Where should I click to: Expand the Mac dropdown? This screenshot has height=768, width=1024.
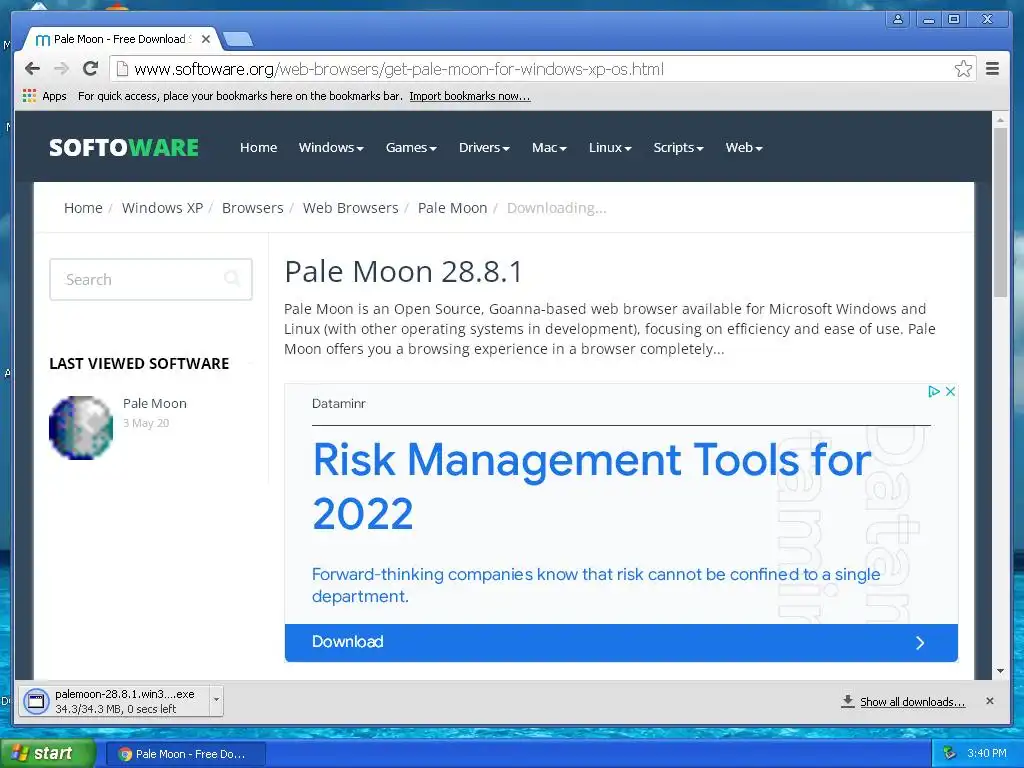[x=549, y=148]
